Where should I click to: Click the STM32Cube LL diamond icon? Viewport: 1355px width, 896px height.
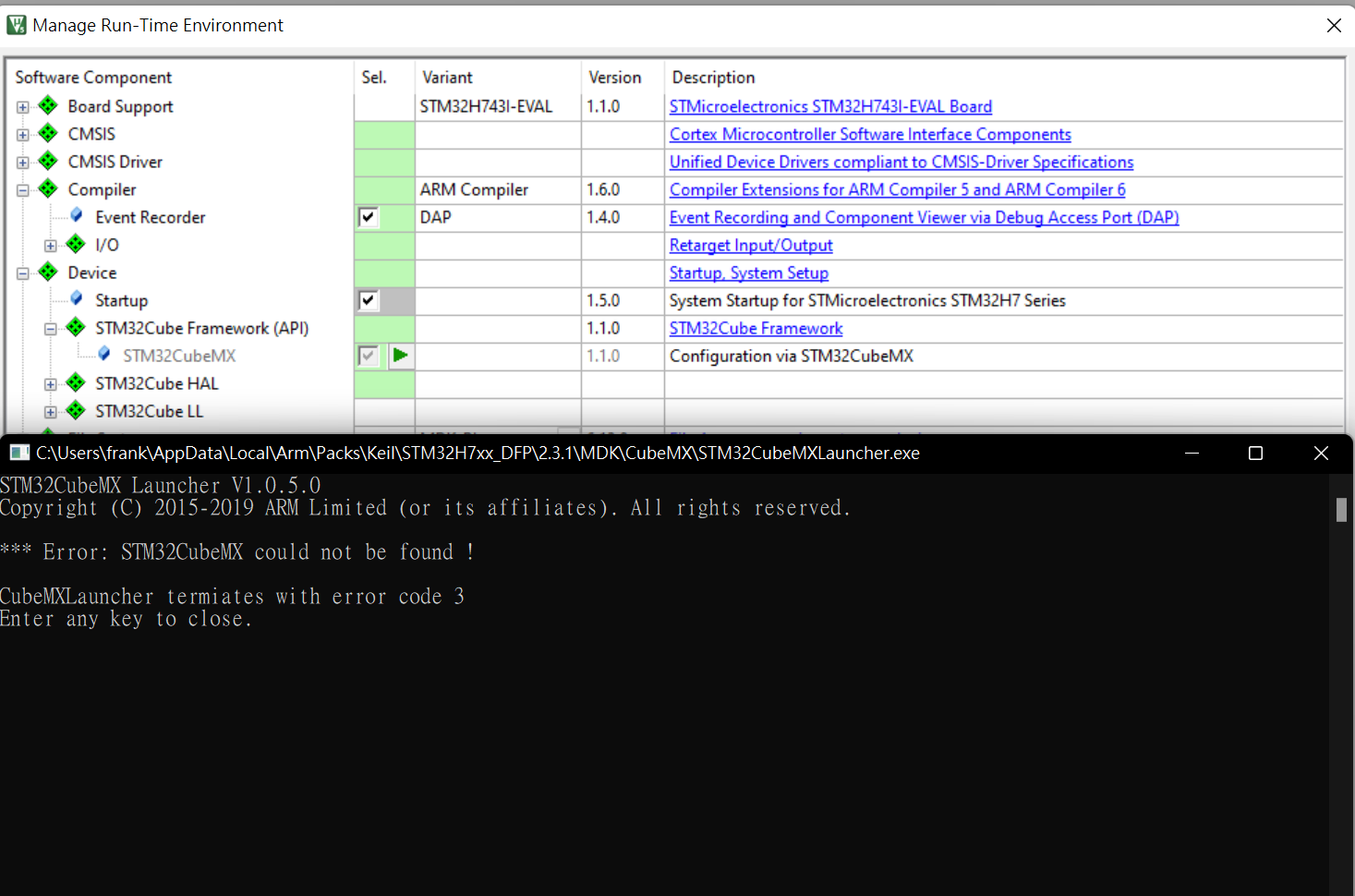[x=76, y=411]
